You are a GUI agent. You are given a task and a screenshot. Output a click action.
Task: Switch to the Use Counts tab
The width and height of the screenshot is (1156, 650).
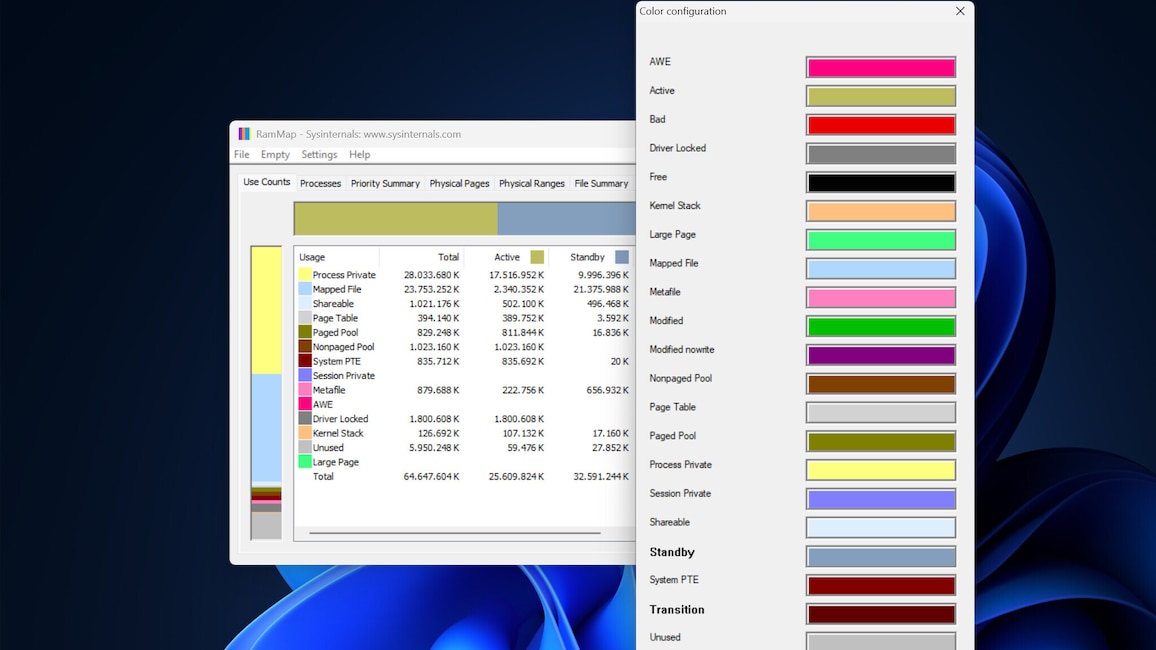point(267,182)
